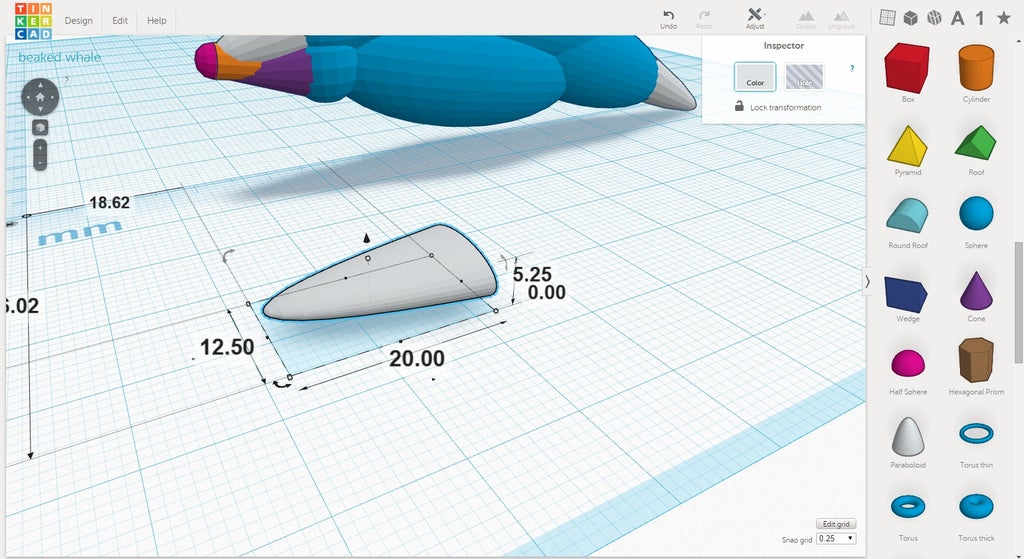Choose the red Box shape

coord(907,68)
